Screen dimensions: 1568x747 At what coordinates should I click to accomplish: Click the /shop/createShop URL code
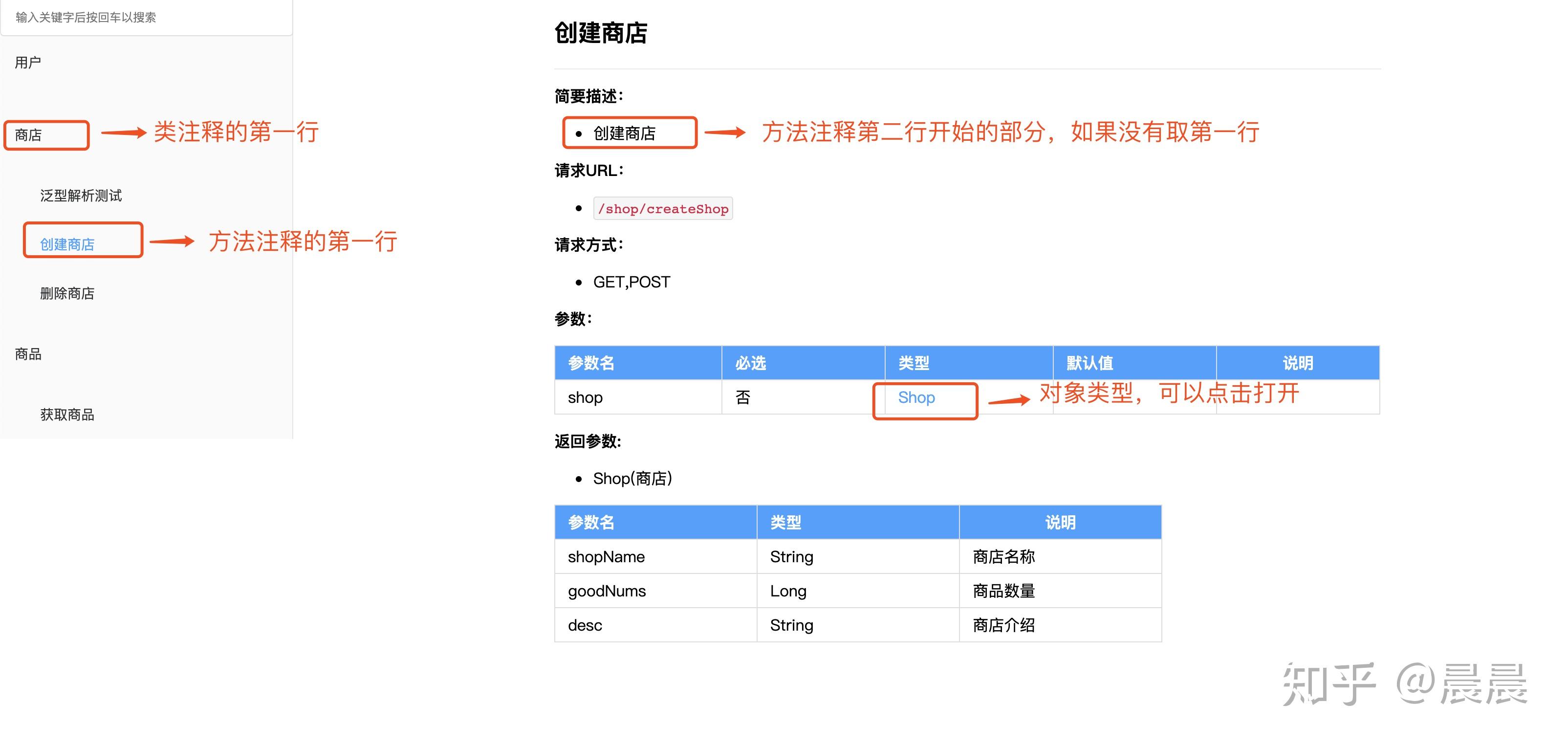click(663, 209)
